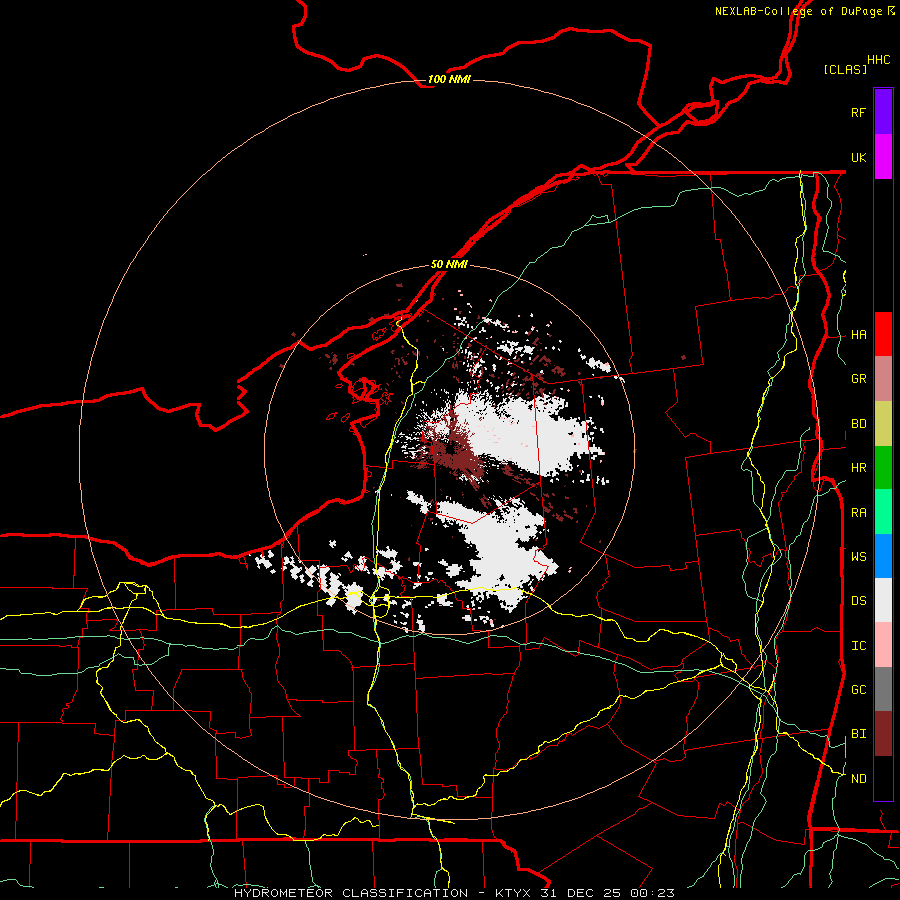Click the HA legend label
The width and height of the screenshot is (900, 900).
pos(858,335)
